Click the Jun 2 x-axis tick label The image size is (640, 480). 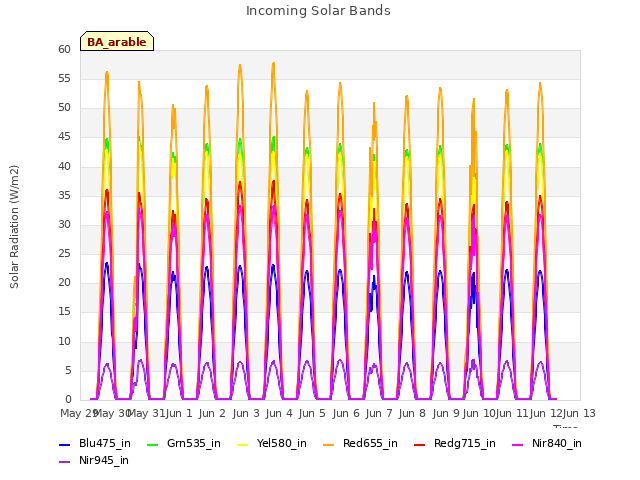click(x=212, y=413)
